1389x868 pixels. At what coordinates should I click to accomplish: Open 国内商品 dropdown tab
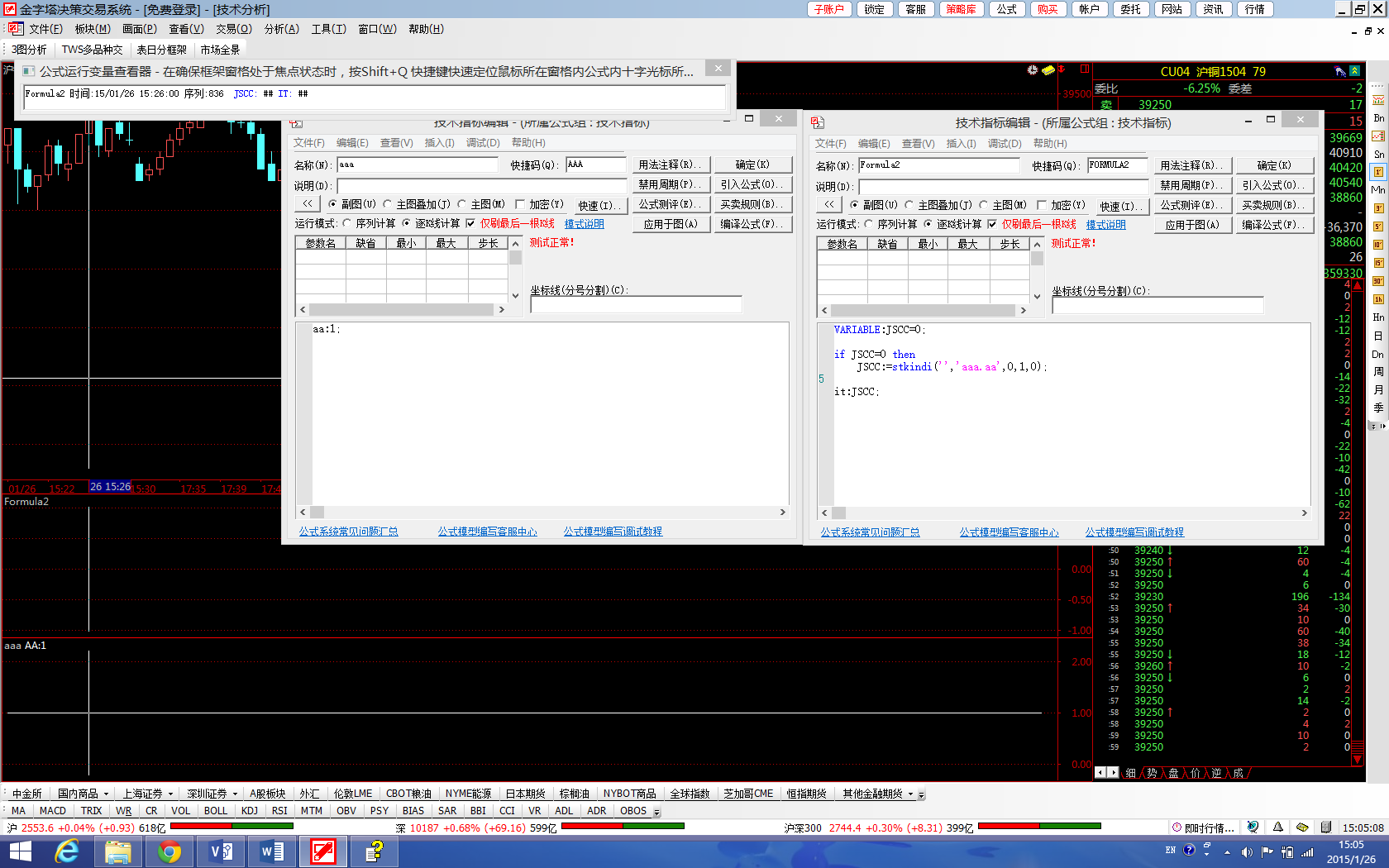pyautogui.click(x=84, y=794)
